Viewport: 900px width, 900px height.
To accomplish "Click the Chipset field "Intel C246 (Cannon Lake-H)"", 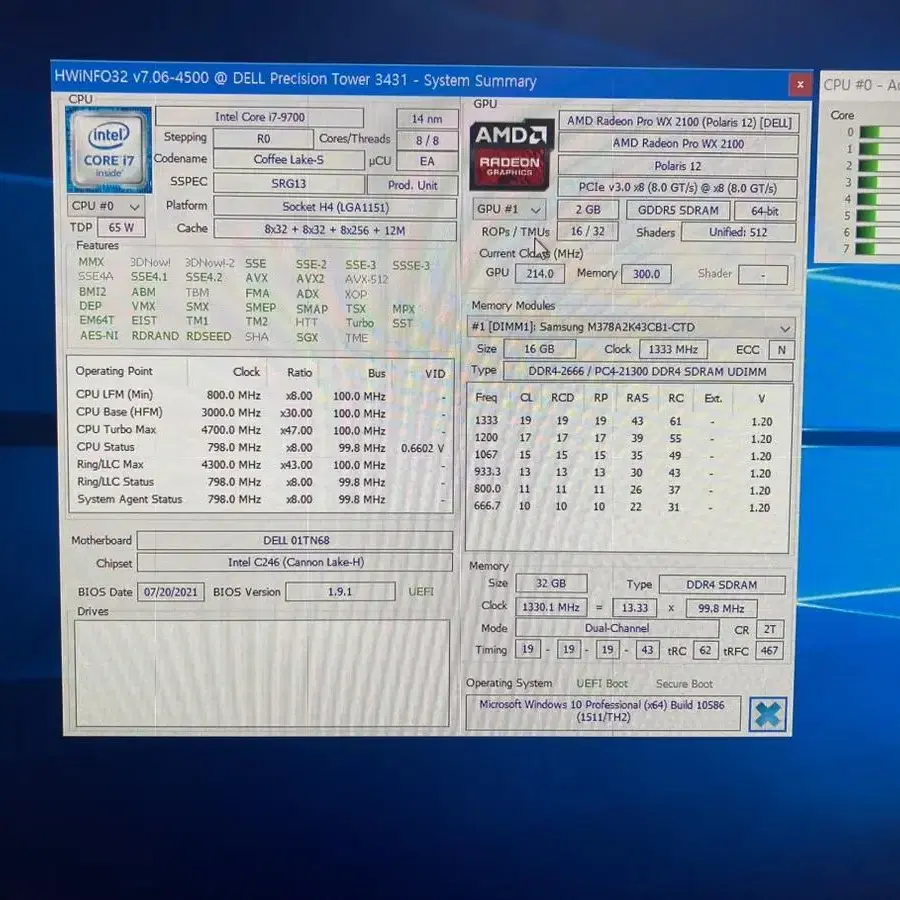I will pyautogui.click(x=296, y=562).
